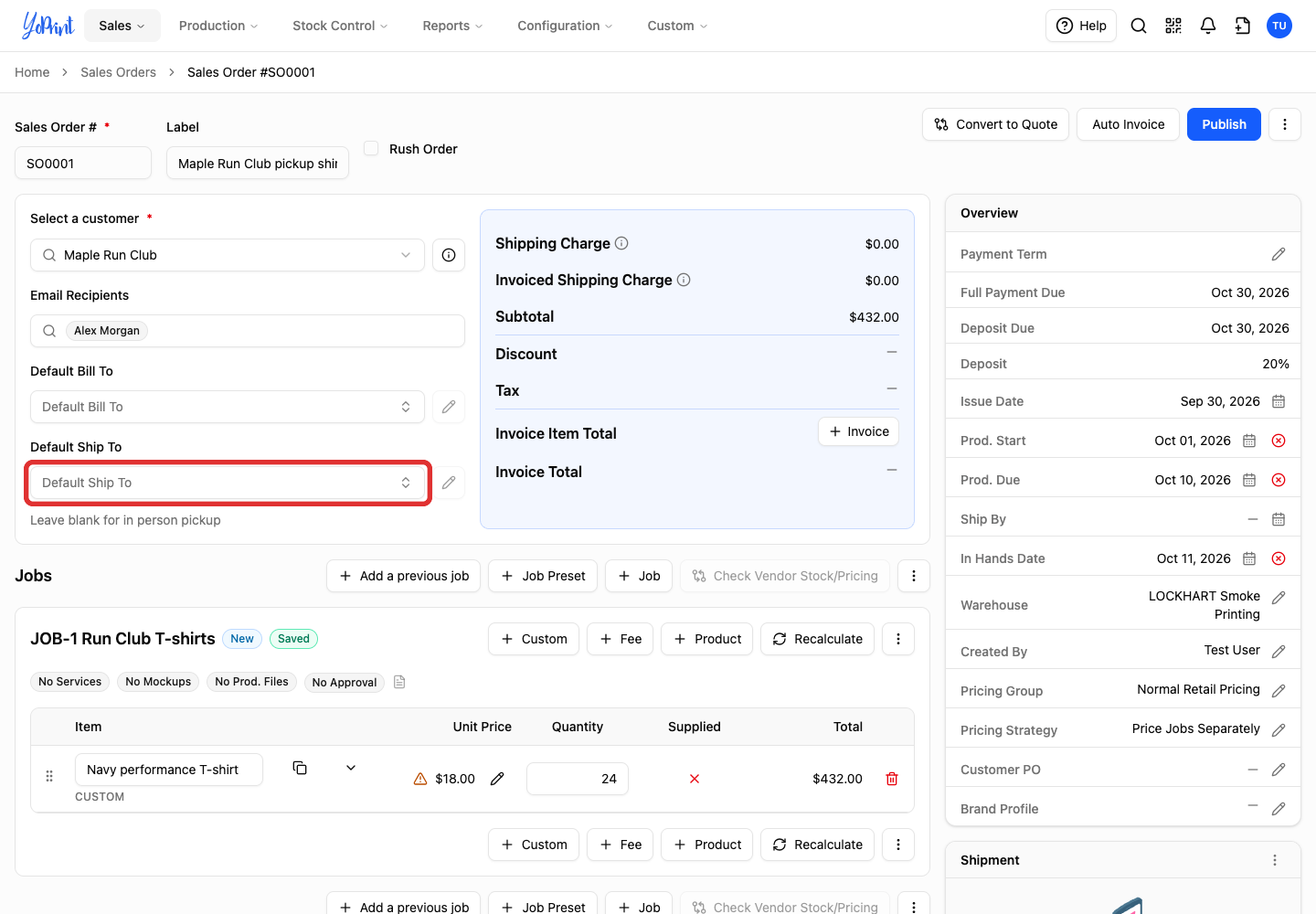
Task: Click the Publish button
Action: click(x=1224, y=124)
